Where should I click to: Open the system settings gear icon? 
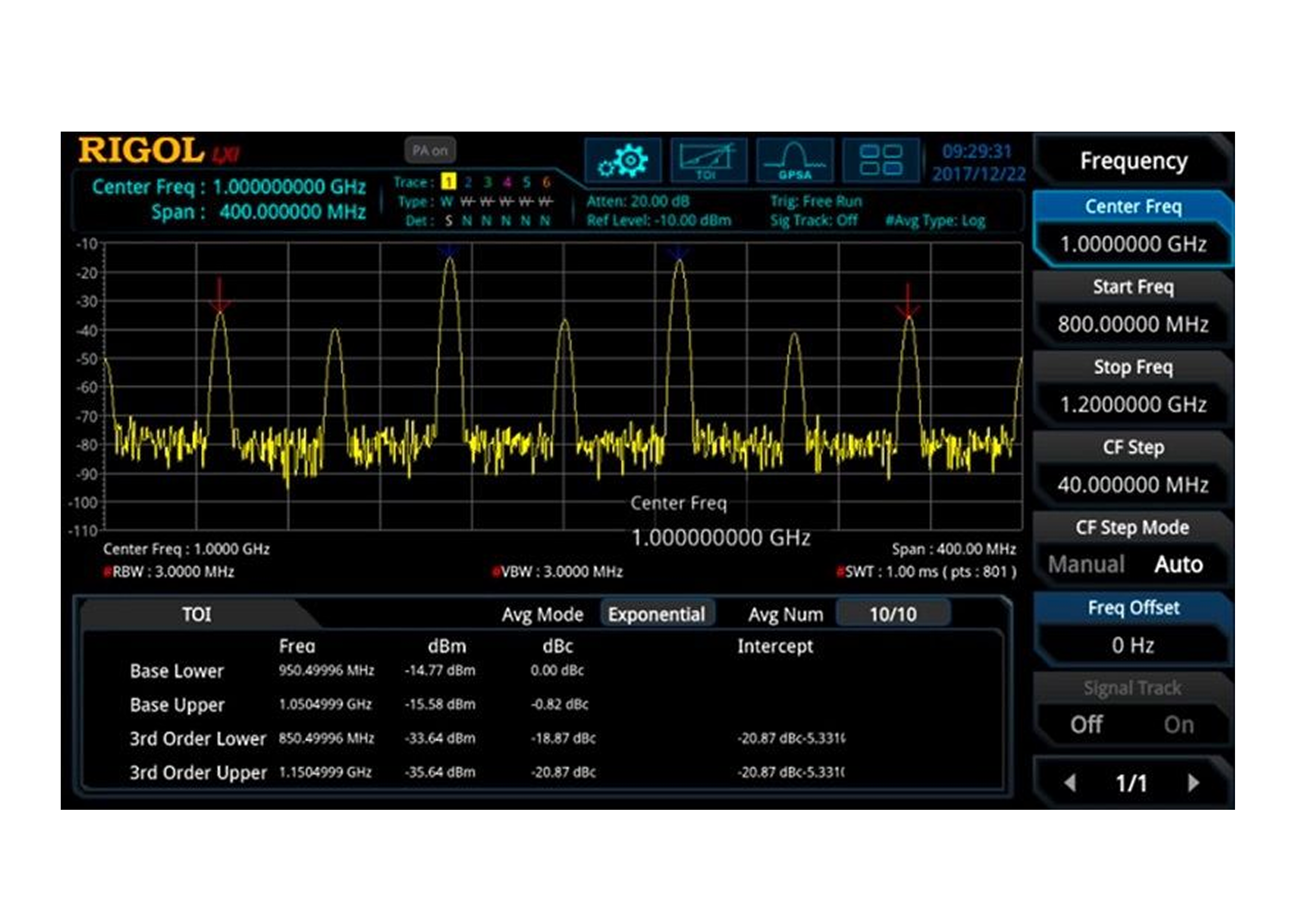(623, 160)
